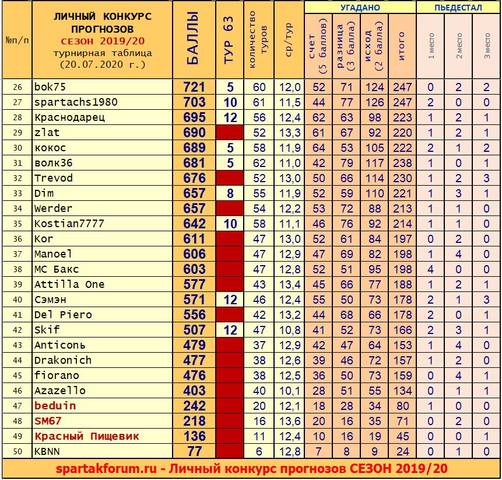
Task: Click the 1 место column header
Action: point(430,46)
